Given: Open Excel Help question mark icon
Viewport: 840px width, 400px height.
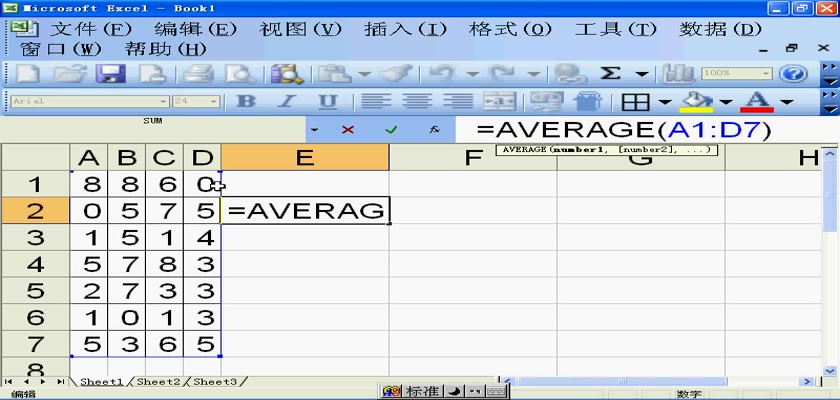Looking at the screenshot, I should point(793,74).
